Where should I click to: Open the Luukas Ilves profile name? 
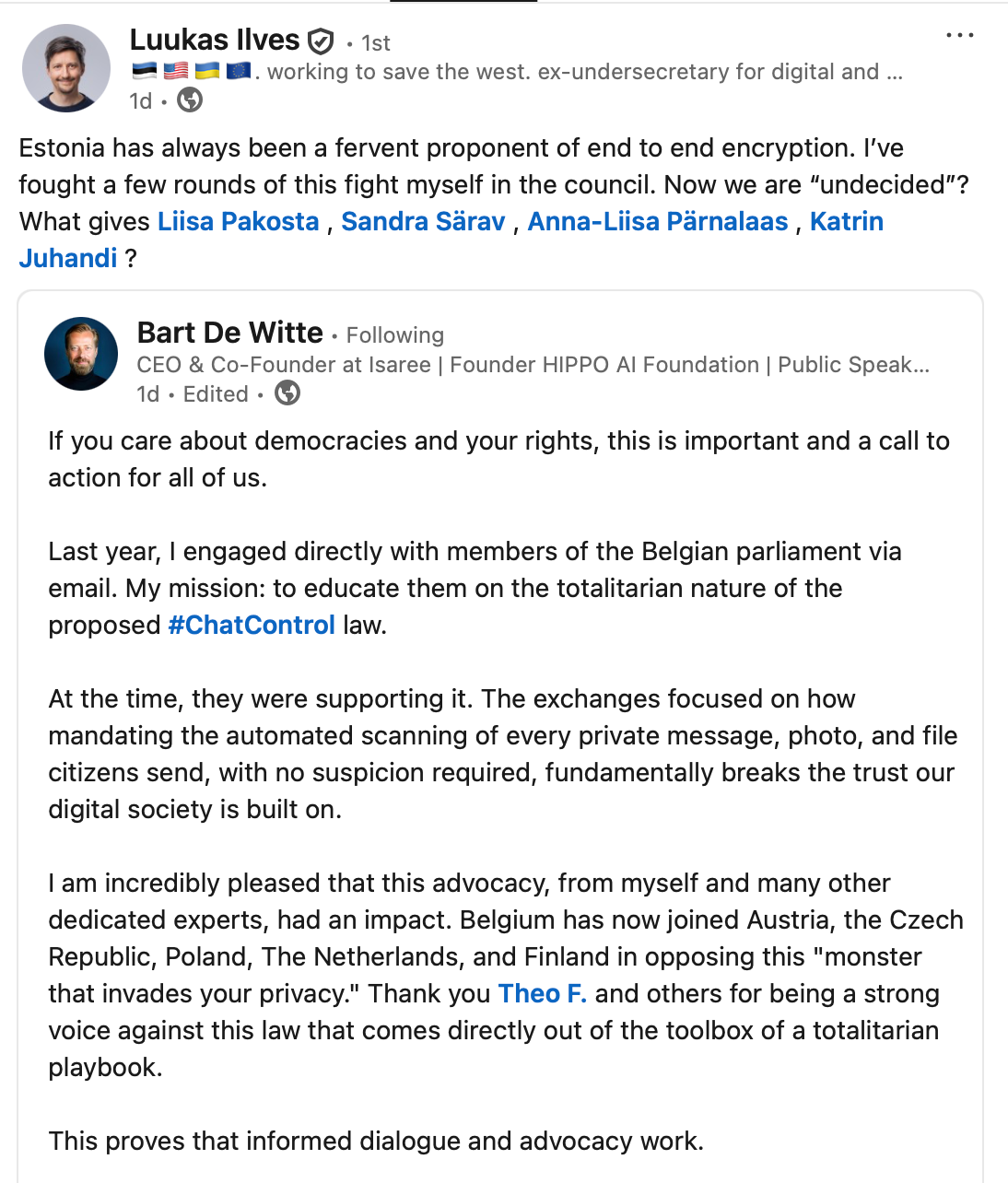(x=215, y=41)
